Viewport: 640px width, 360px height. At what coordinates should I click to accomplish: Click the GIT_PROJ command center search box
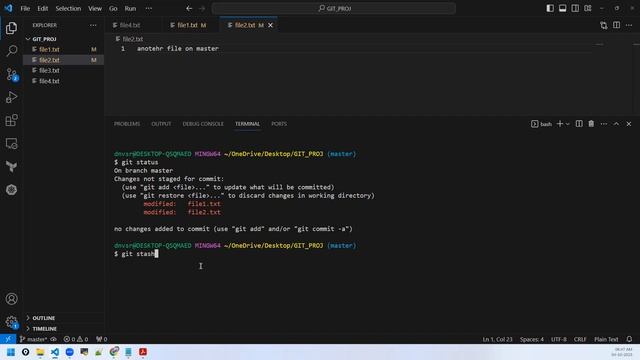333,8
